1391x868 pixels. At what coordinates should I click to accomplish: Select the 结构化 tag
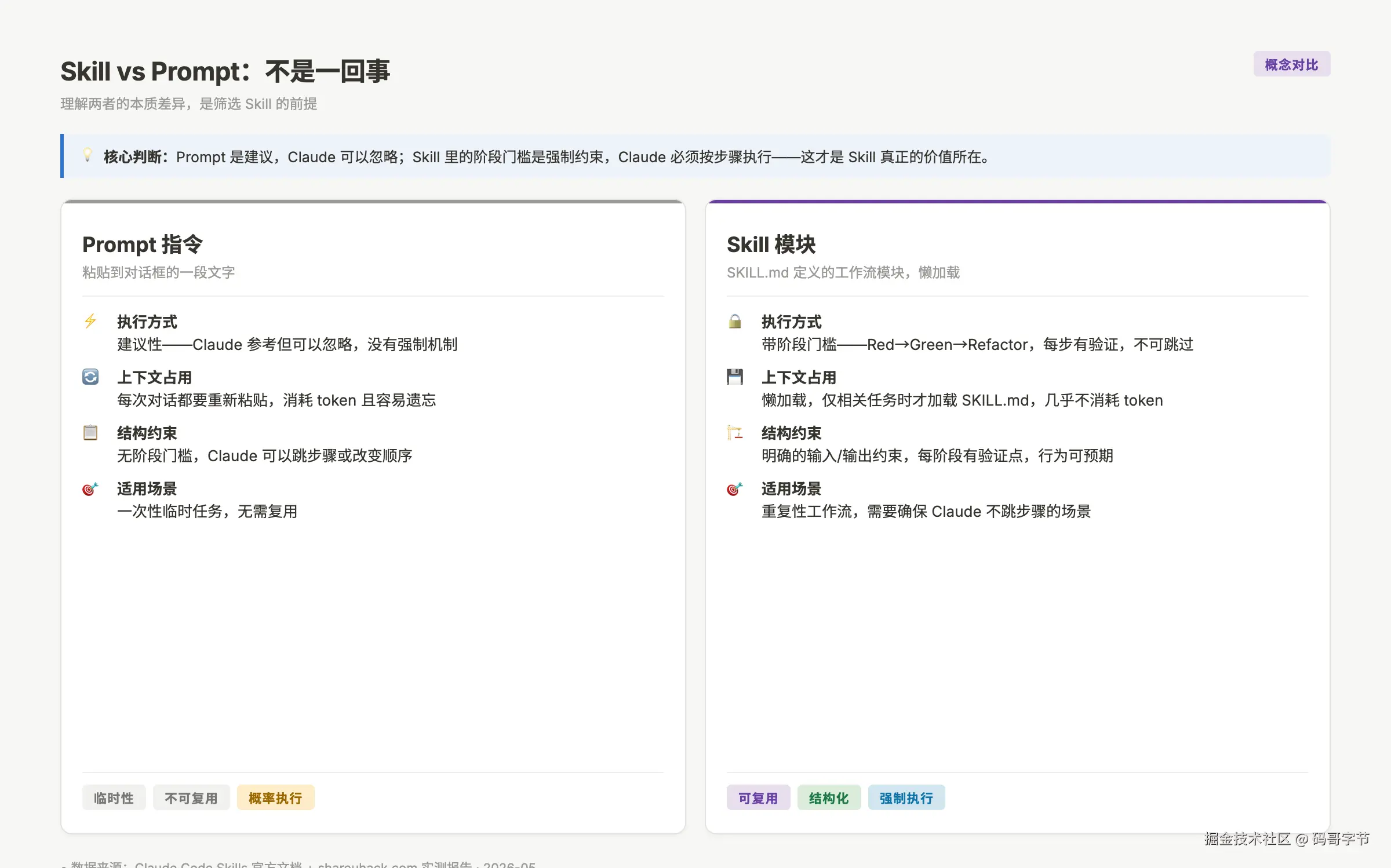point(829,798)
